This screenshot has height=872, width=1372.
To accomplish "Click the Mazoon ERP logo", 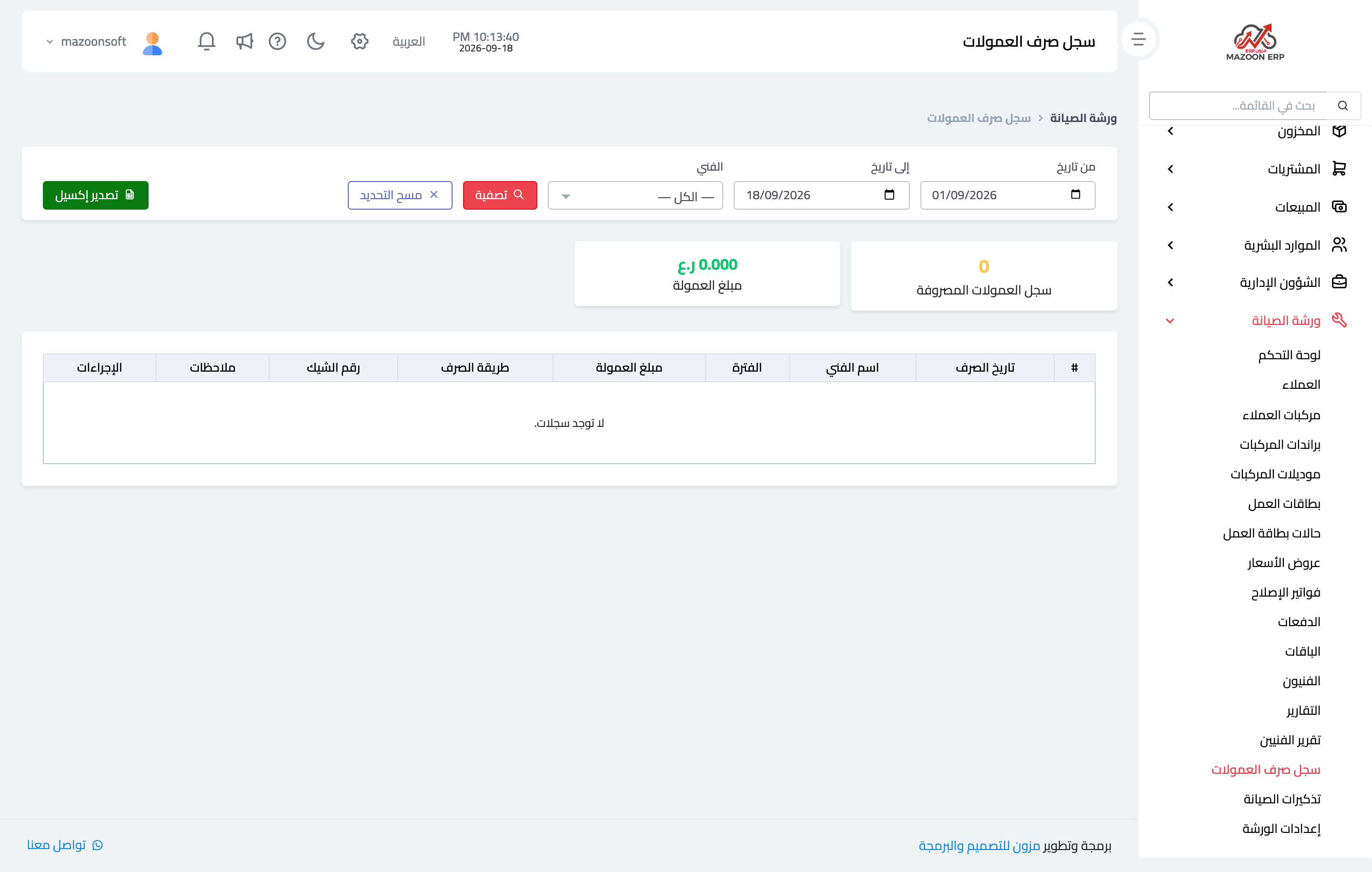I will point(1255,41).
